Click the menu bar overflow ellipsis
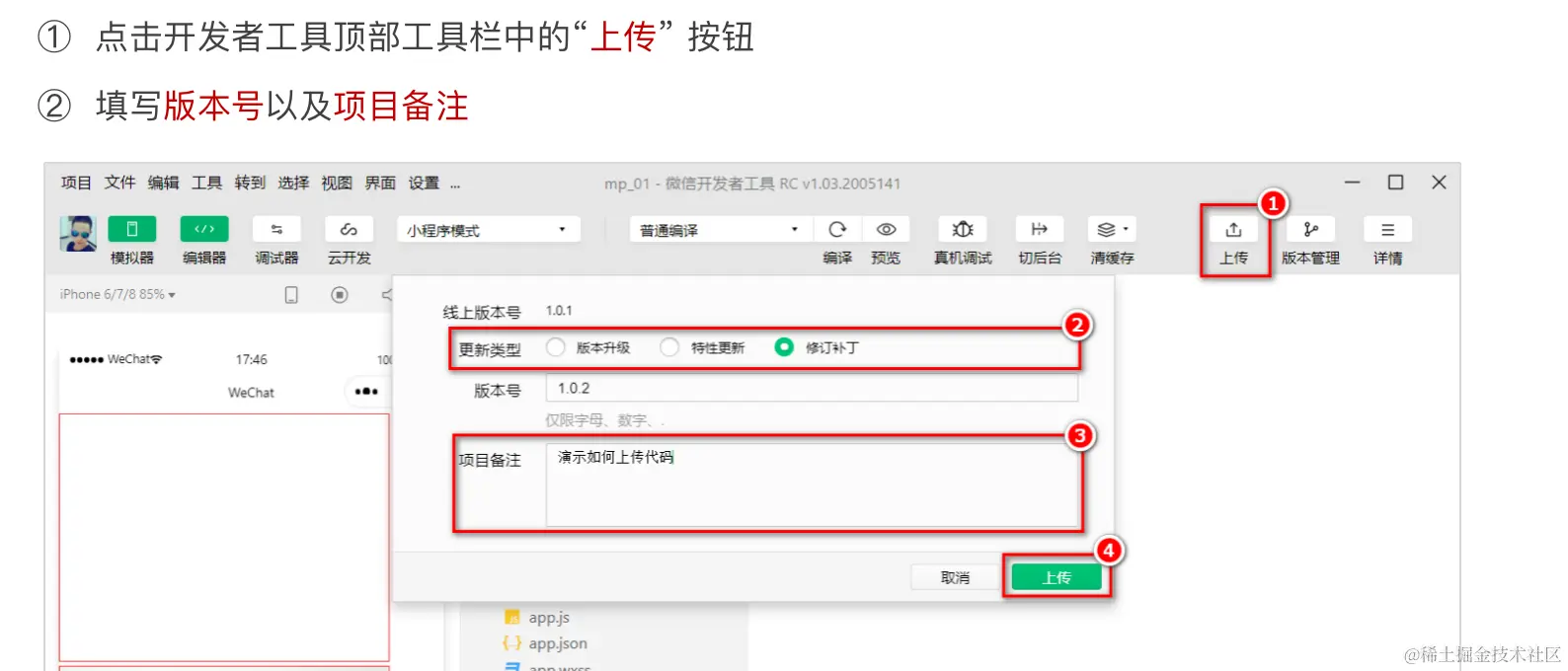Screen dimensions: 1568x671 pos(455,184)
